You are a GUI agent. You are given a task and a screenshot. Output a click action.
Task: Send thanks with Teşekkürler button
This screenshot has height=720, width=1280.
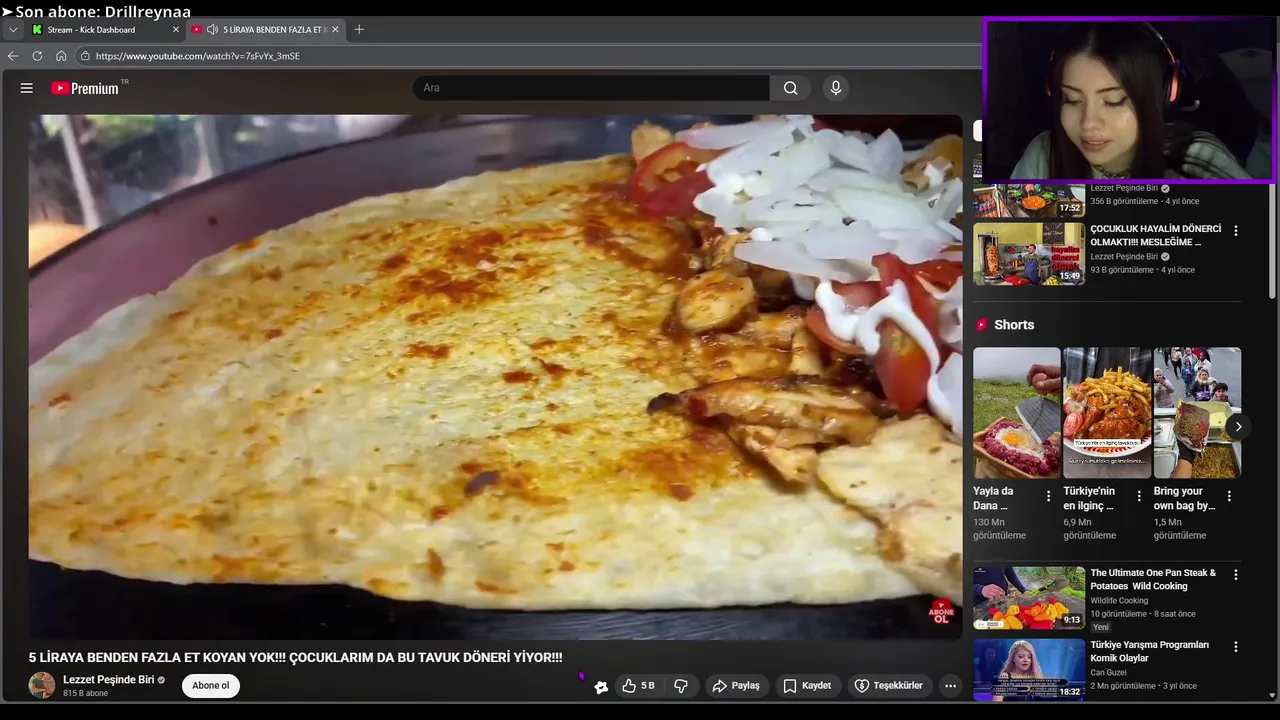click(889, 686)
